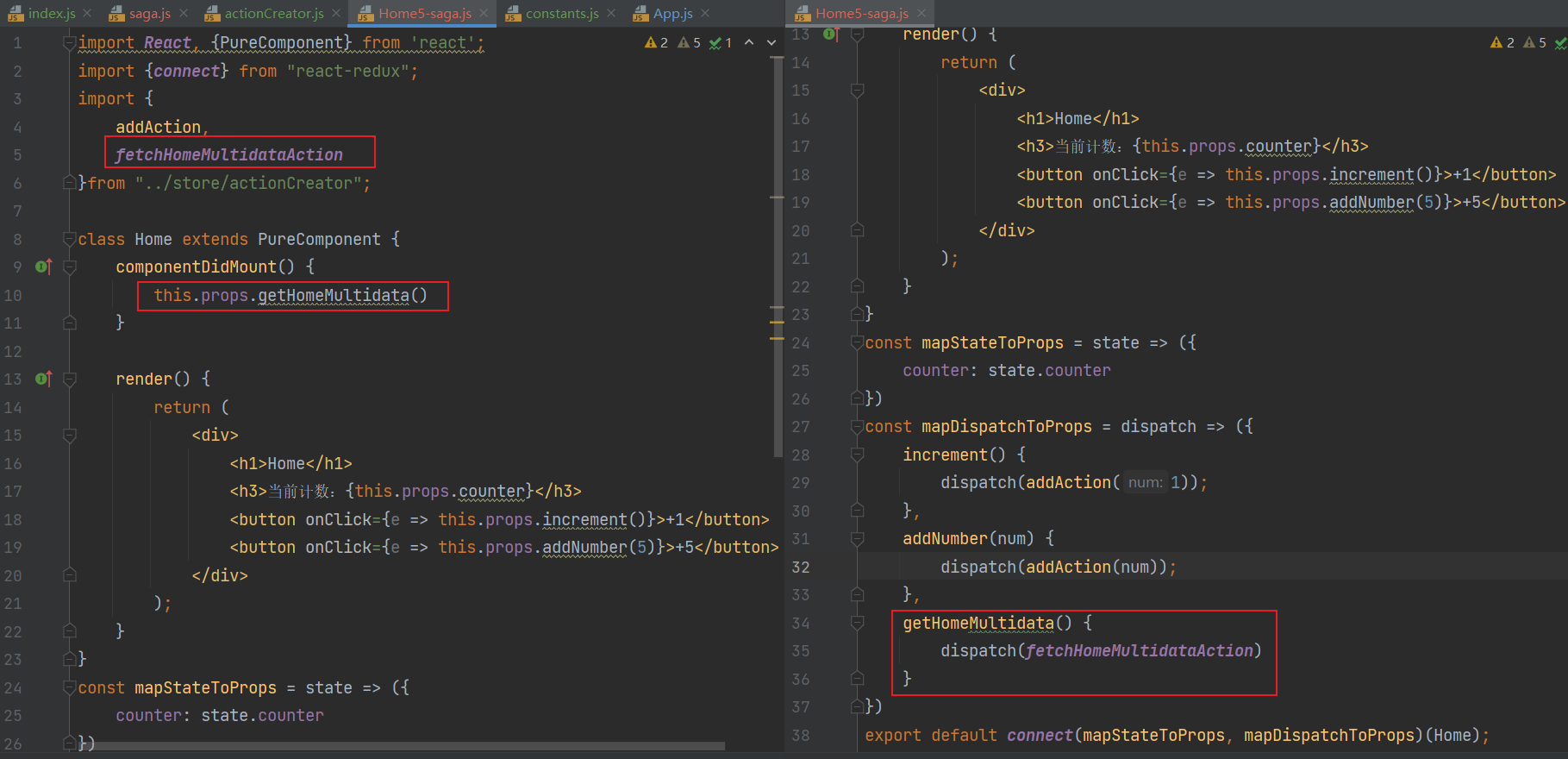Activate the right pane Home5-saga.js tab
1568x759 pixels.
point(861,13)
